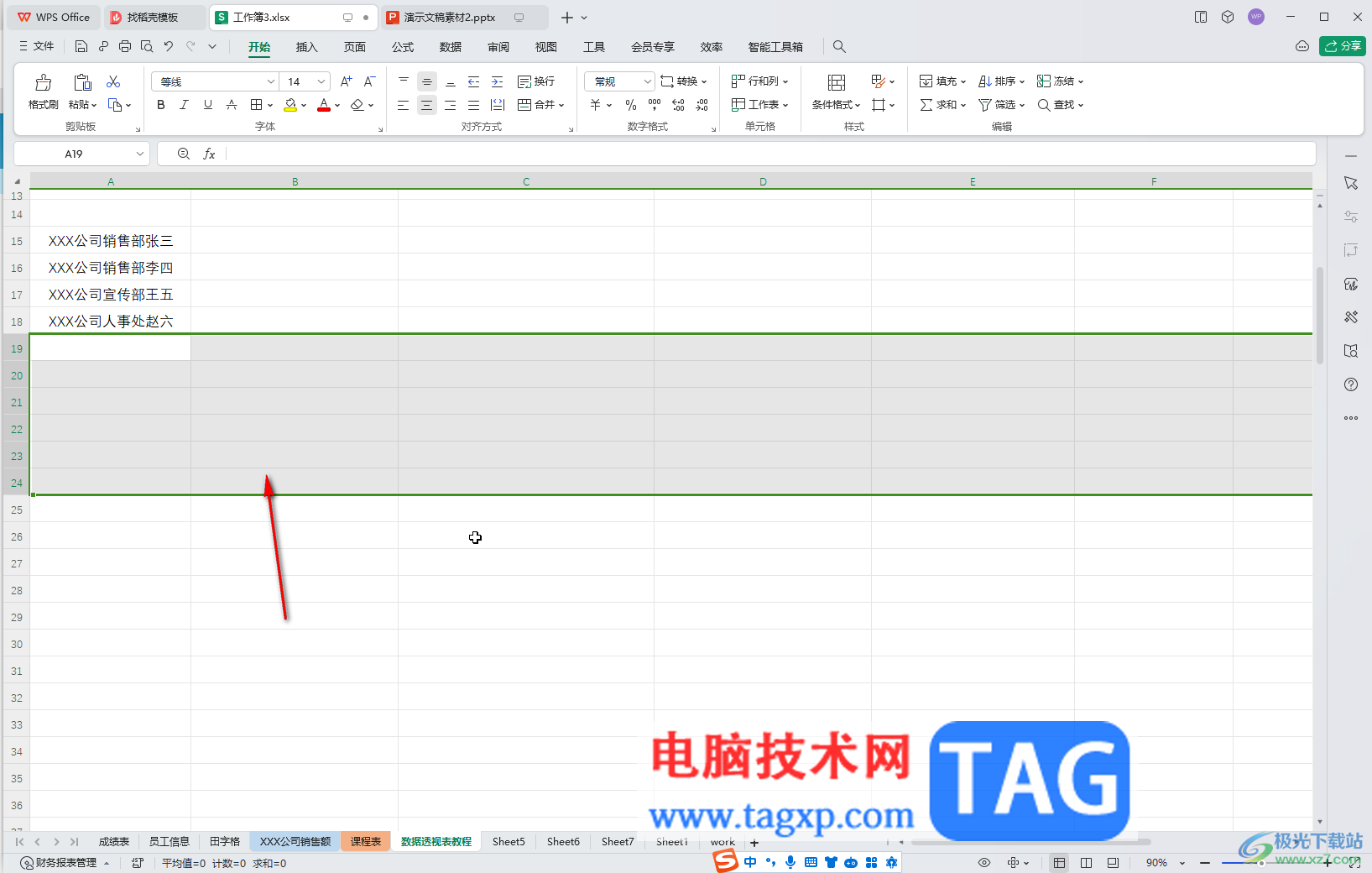The image size is (1372, 873).
Task: Click the Sum (求和) sigma icon
Action: tap(926, 105)
